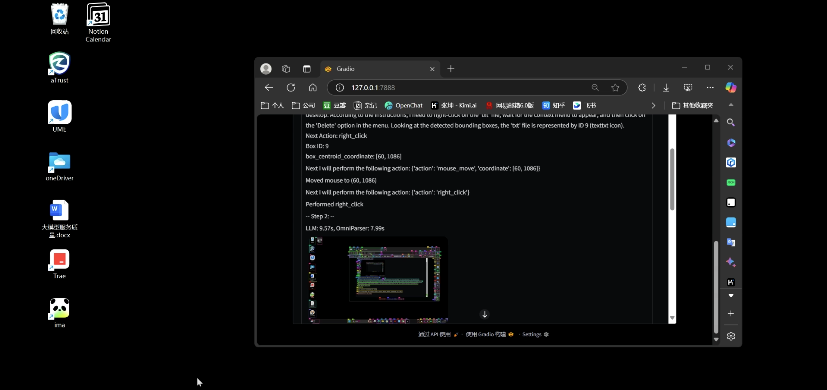Open the Feishu bookmark
This screenshot has height=390, width=827.
(x=584, y=106)
